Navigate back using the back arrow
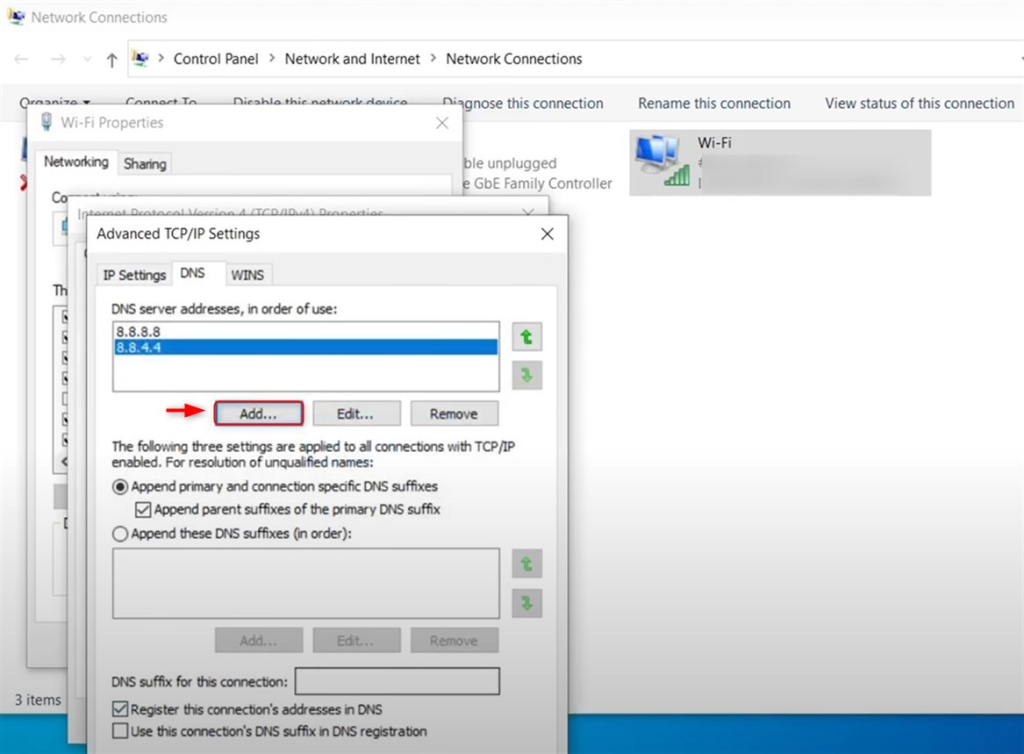The width and height of the screenshot is (1024, 754). [21, 59]
